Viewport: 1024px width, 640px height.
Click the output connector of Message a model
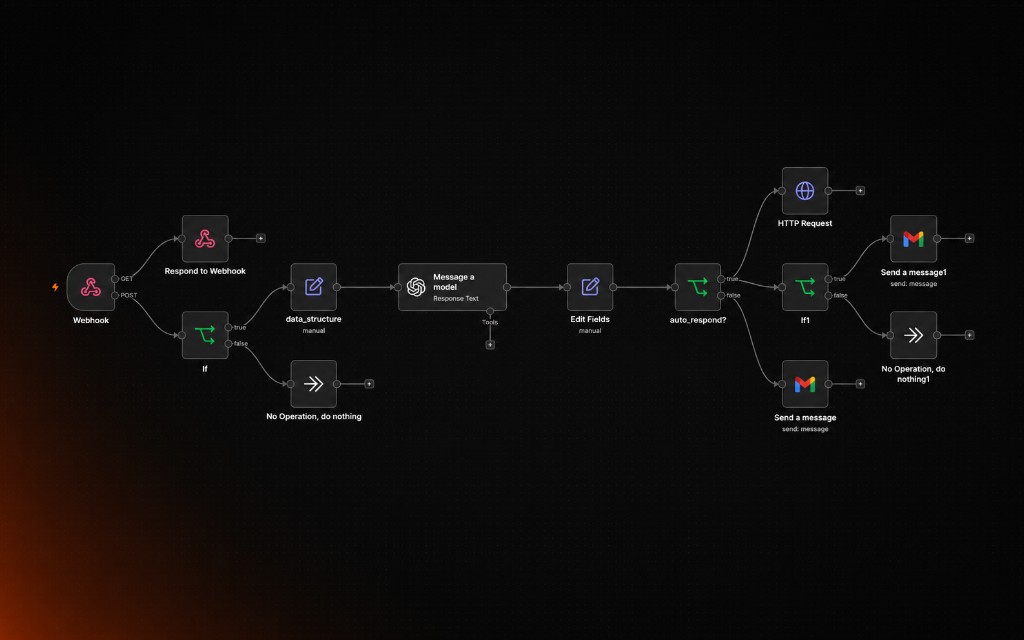coord(507,287)
